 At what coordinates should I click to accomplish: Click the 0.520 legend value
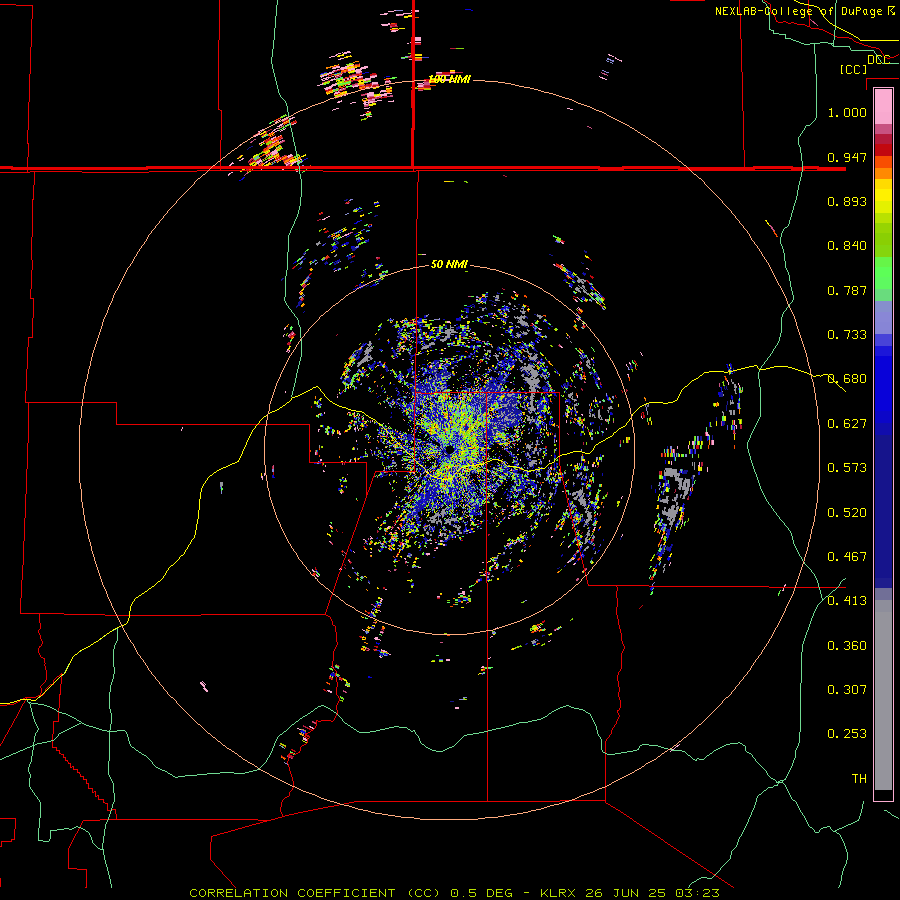click(847, 513)
